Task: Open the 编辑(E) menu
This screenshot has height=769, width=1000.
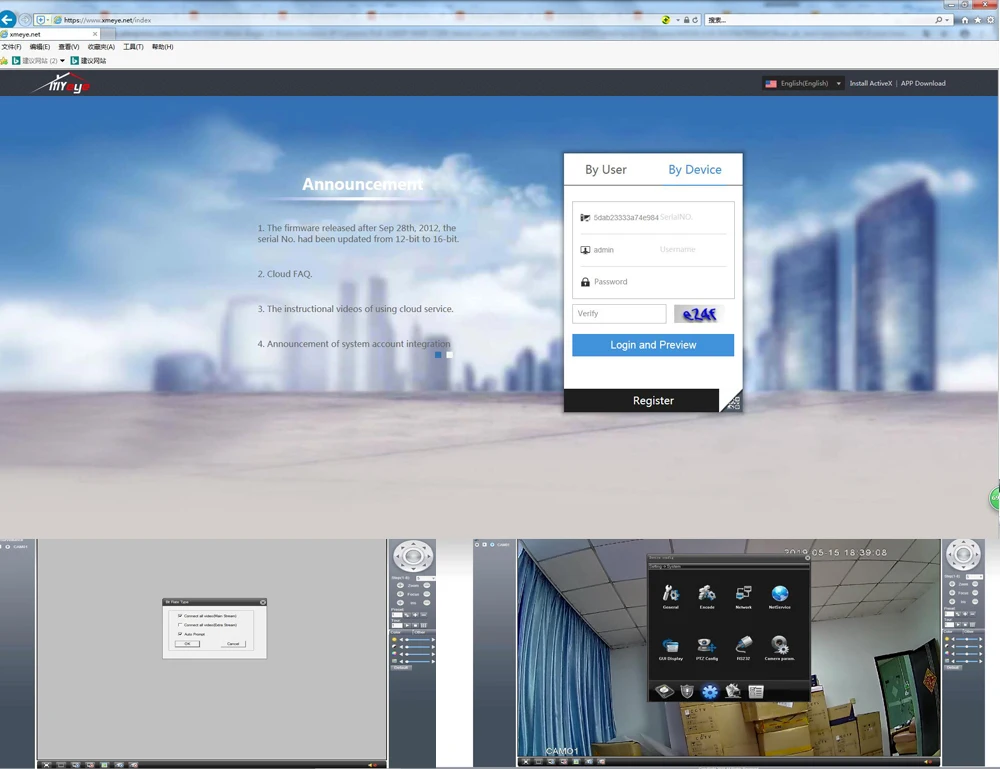Action: pyautogui.click(x=40, y=47)
